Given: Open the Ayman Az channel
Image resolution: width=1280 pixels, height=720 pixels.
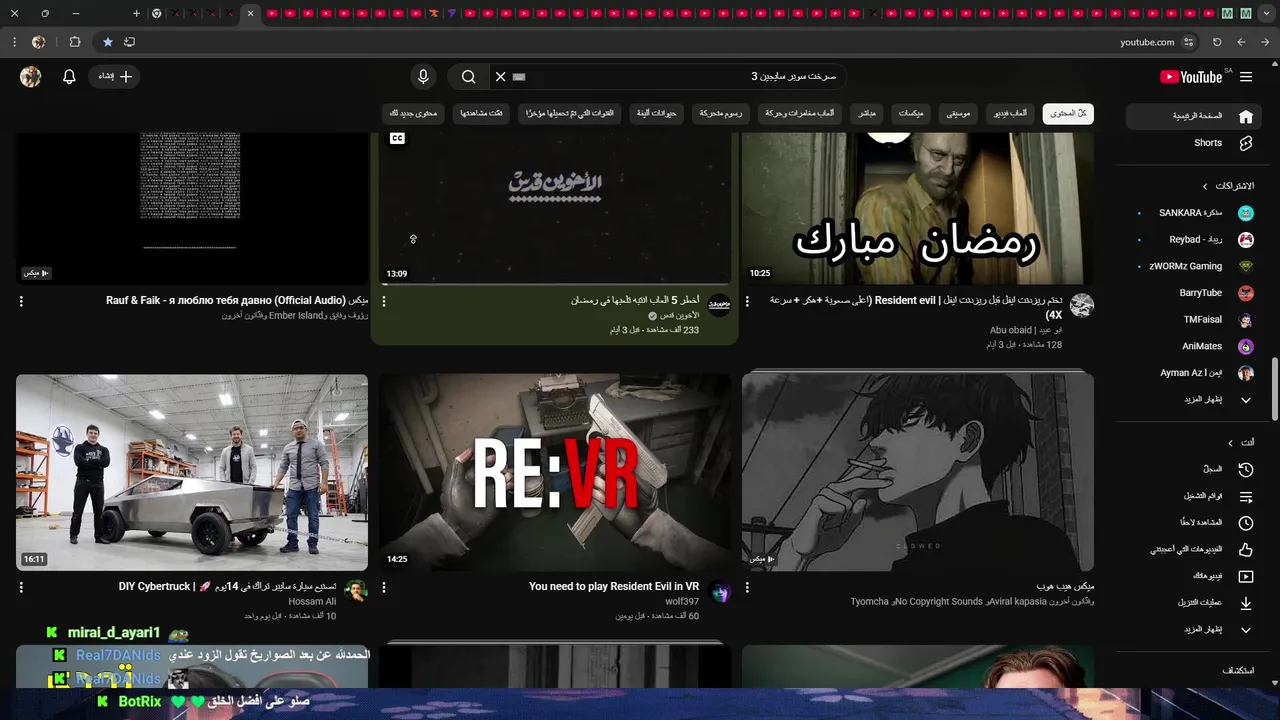Looking at the screenshot, I should (1192, 373).
